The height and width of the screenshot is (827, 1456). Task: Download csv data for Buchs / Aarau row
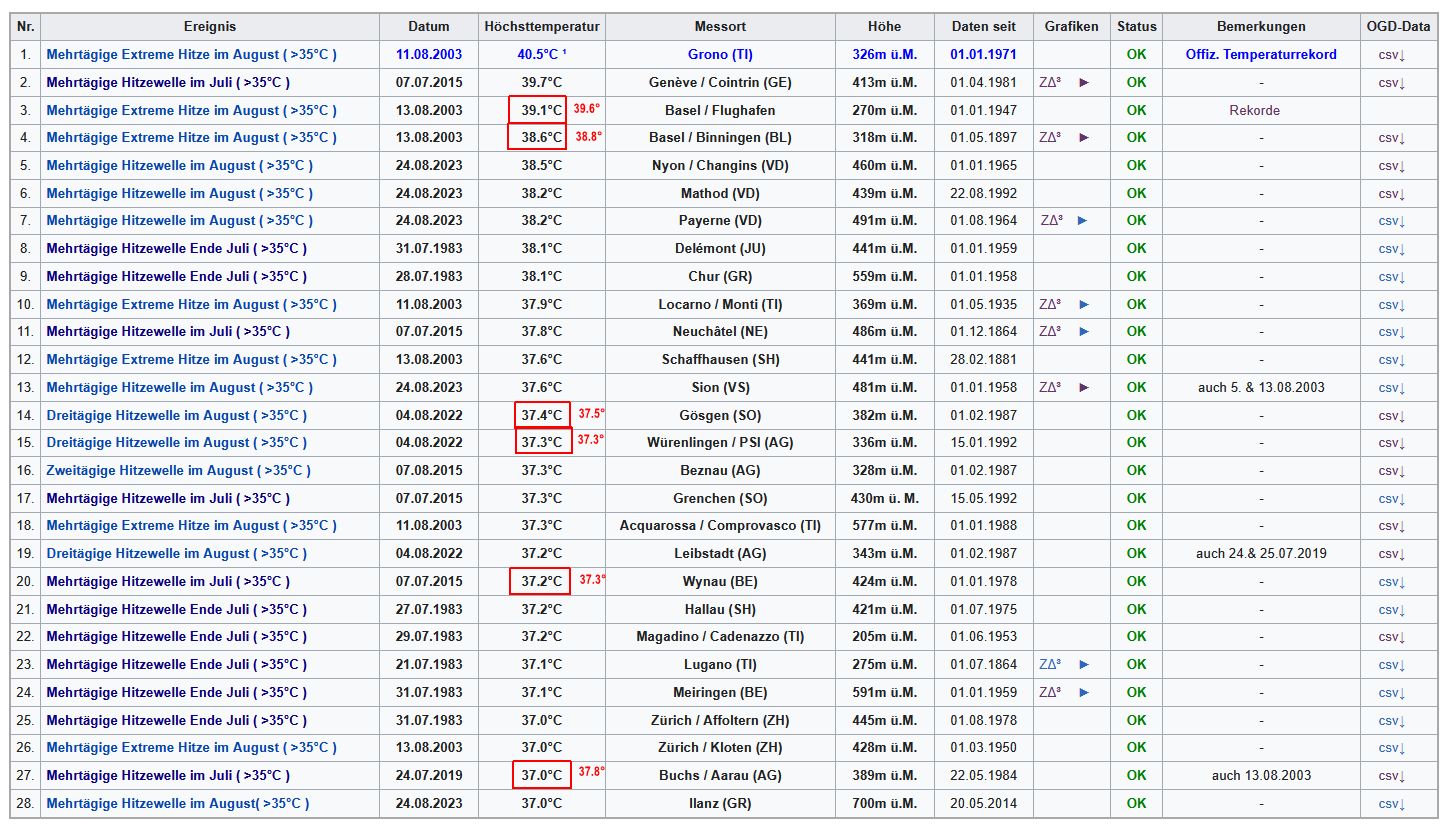[1392, 775]
